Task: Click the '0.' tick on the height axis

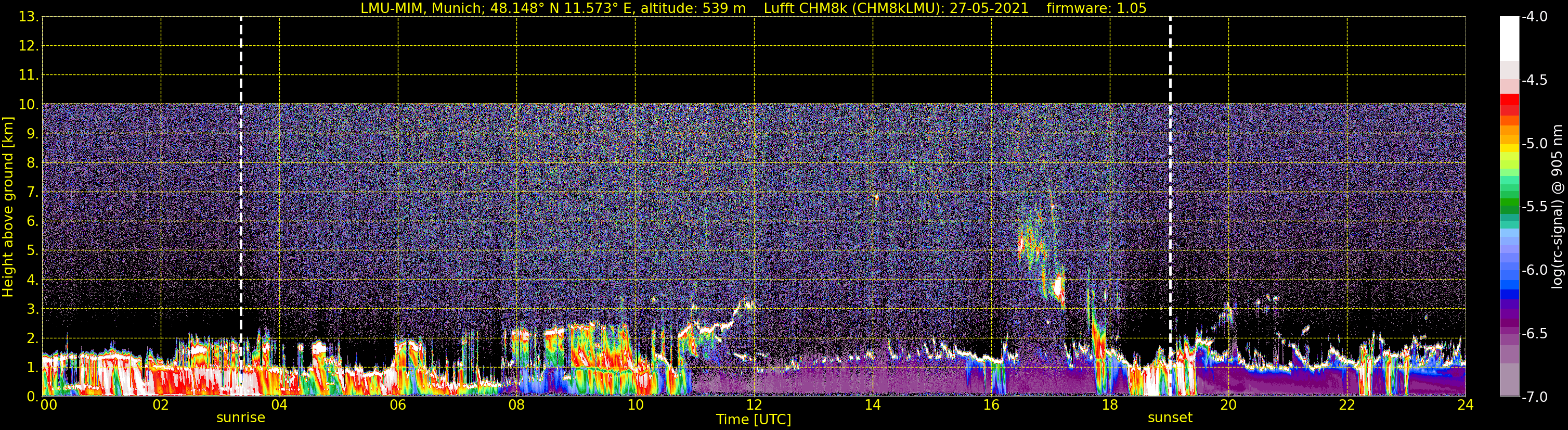Action: [32, 397]
